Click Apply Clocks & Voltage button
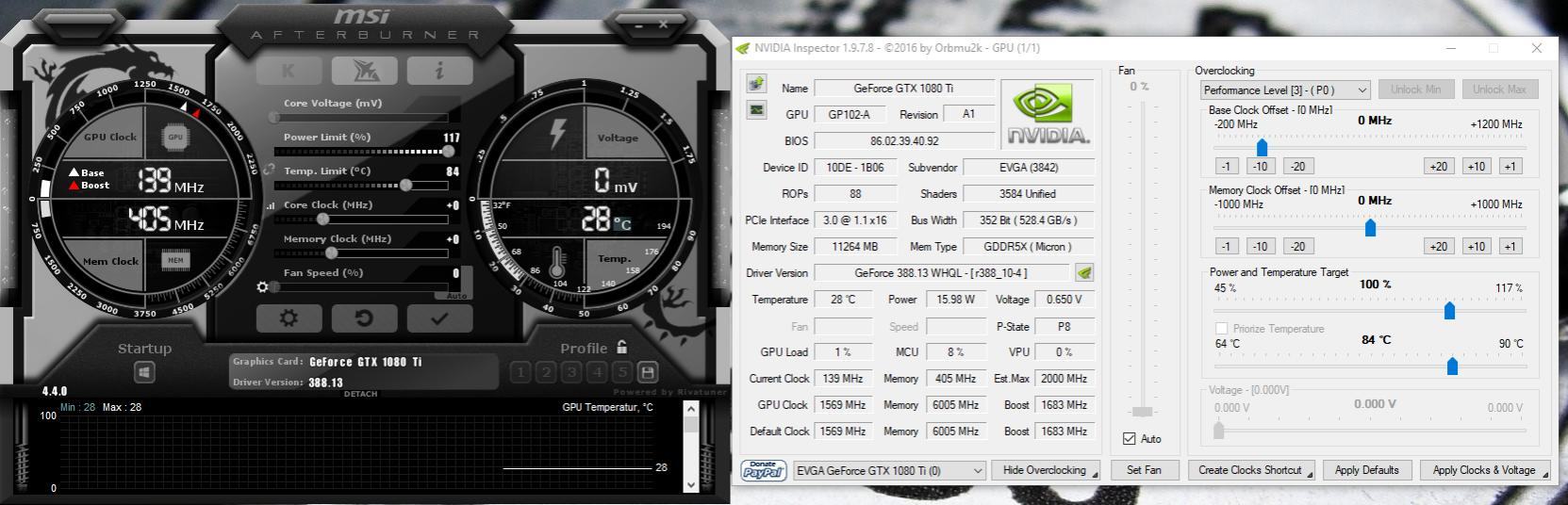This screenshot has width=1568, height=505. (1484, 470)
